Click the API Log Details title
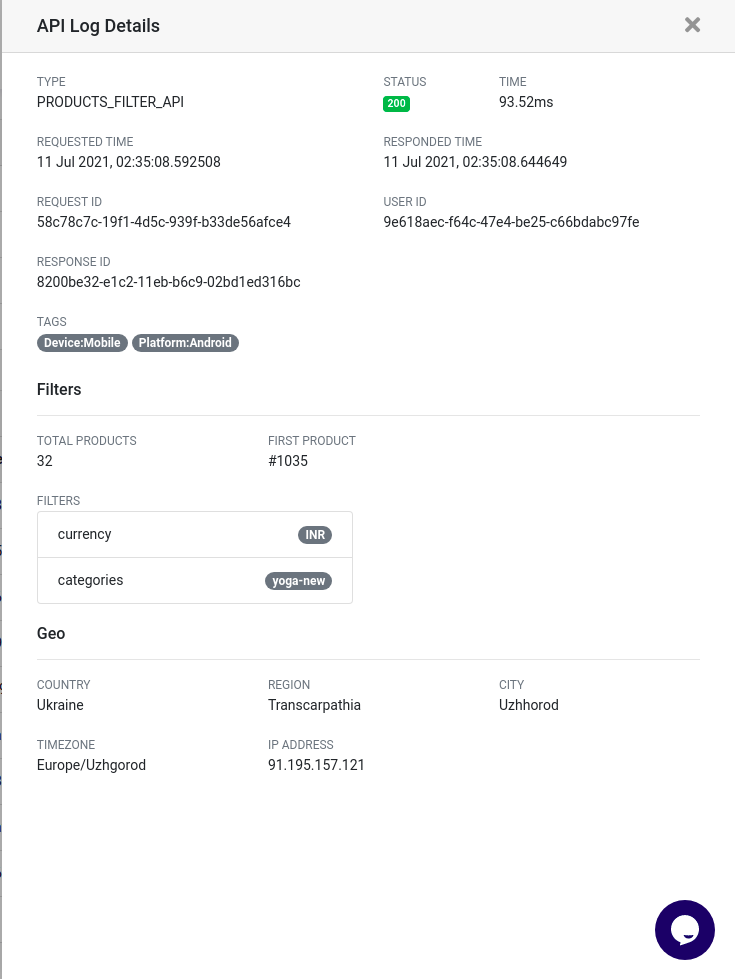Screen dimensions: 735x979 point(98,26)
